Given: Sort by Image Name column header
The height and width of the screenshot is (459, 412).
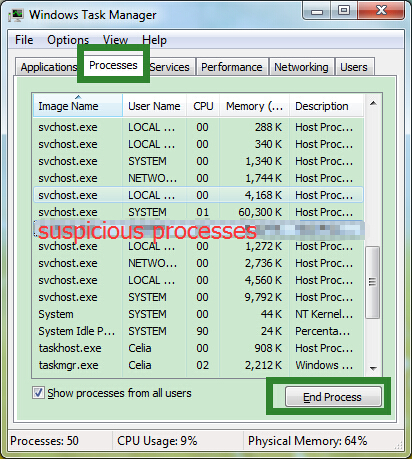Looking at the screenshot, I should 78,106.
